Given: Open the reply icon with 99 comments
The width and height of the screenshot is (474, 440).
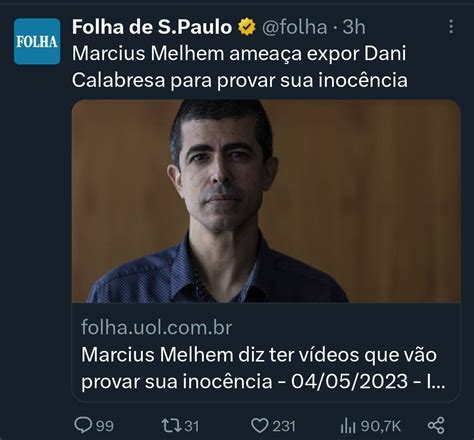Looking at the screenshot, I should coord(83,425).
